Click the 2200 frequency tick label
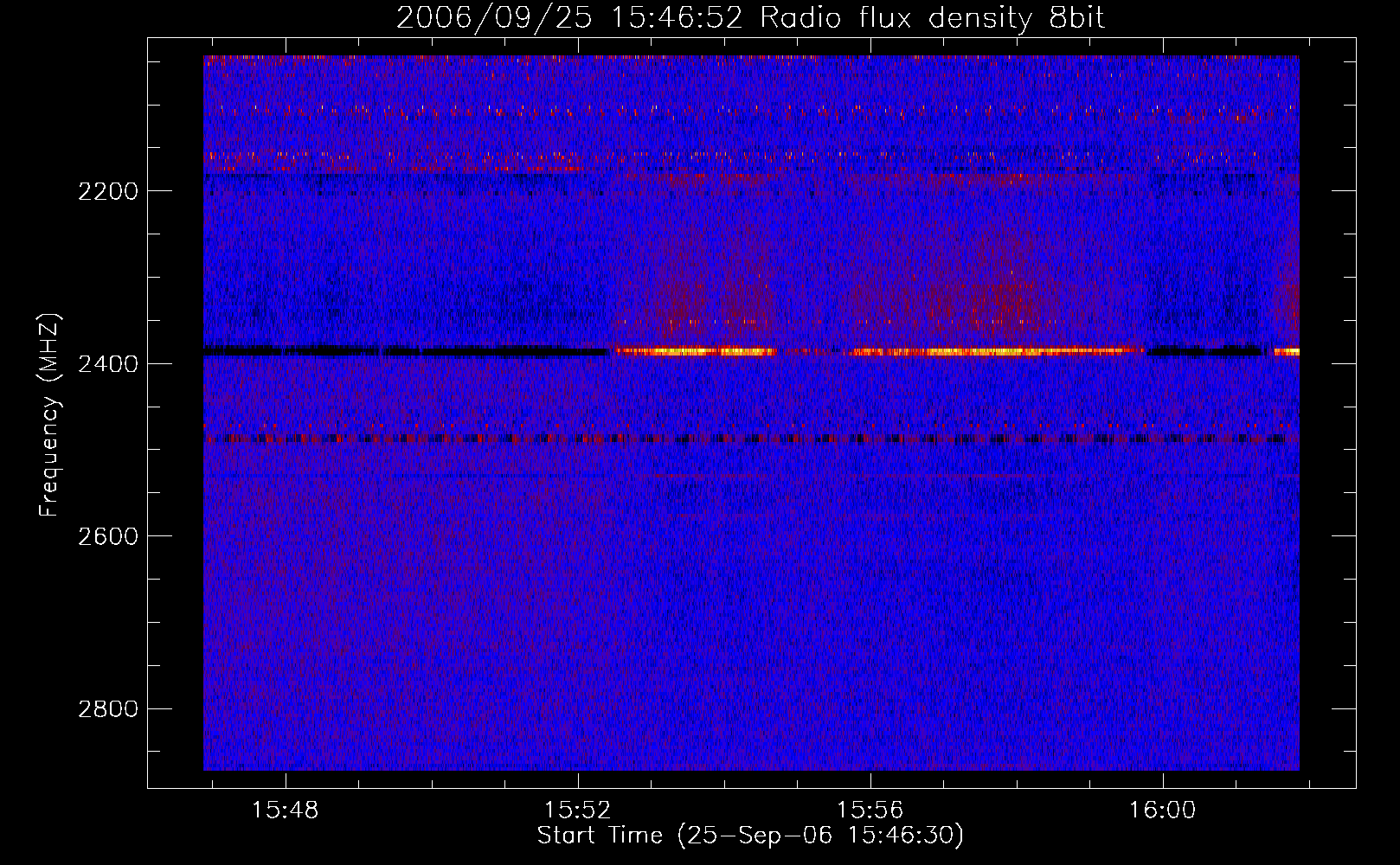 (x=108, y=191)
